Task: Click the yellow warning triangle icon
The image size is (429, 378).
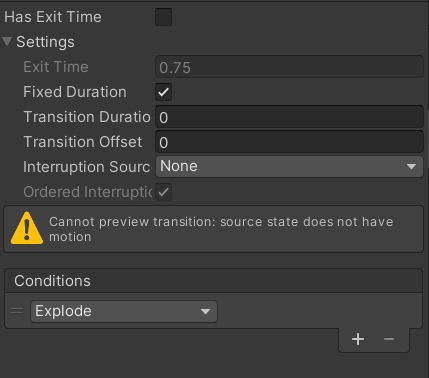Action: 27,228
